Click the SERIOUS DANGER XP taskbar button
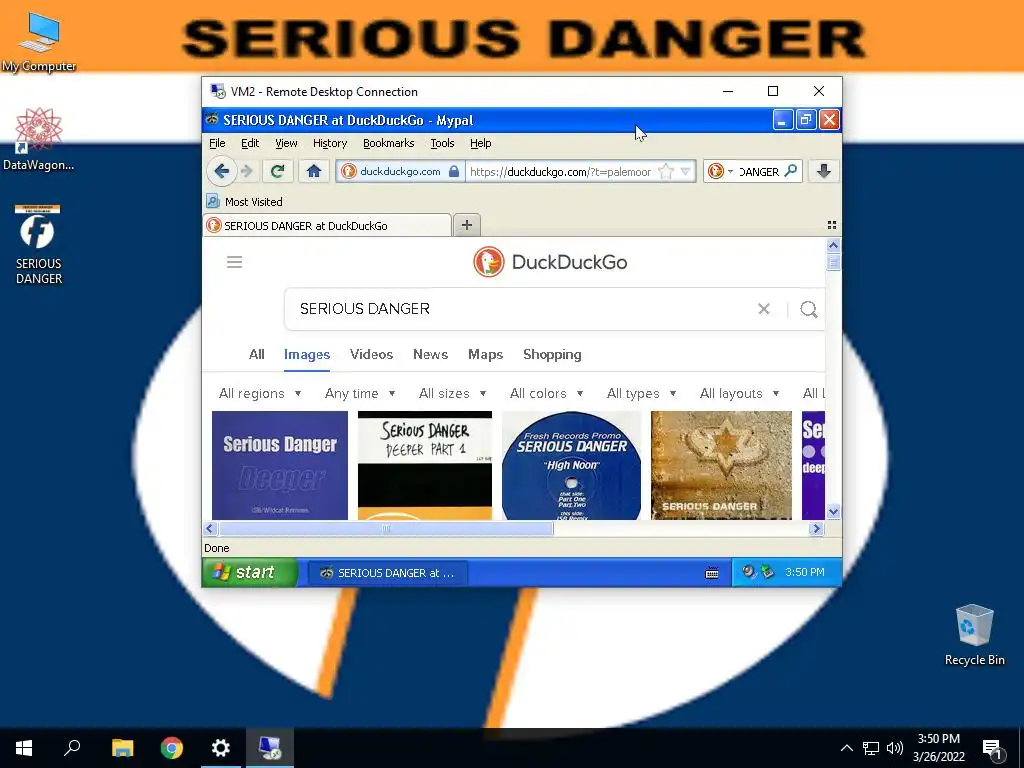This screenshot has height=768, width=1024. pyautogui.click(x=388, y=573)
